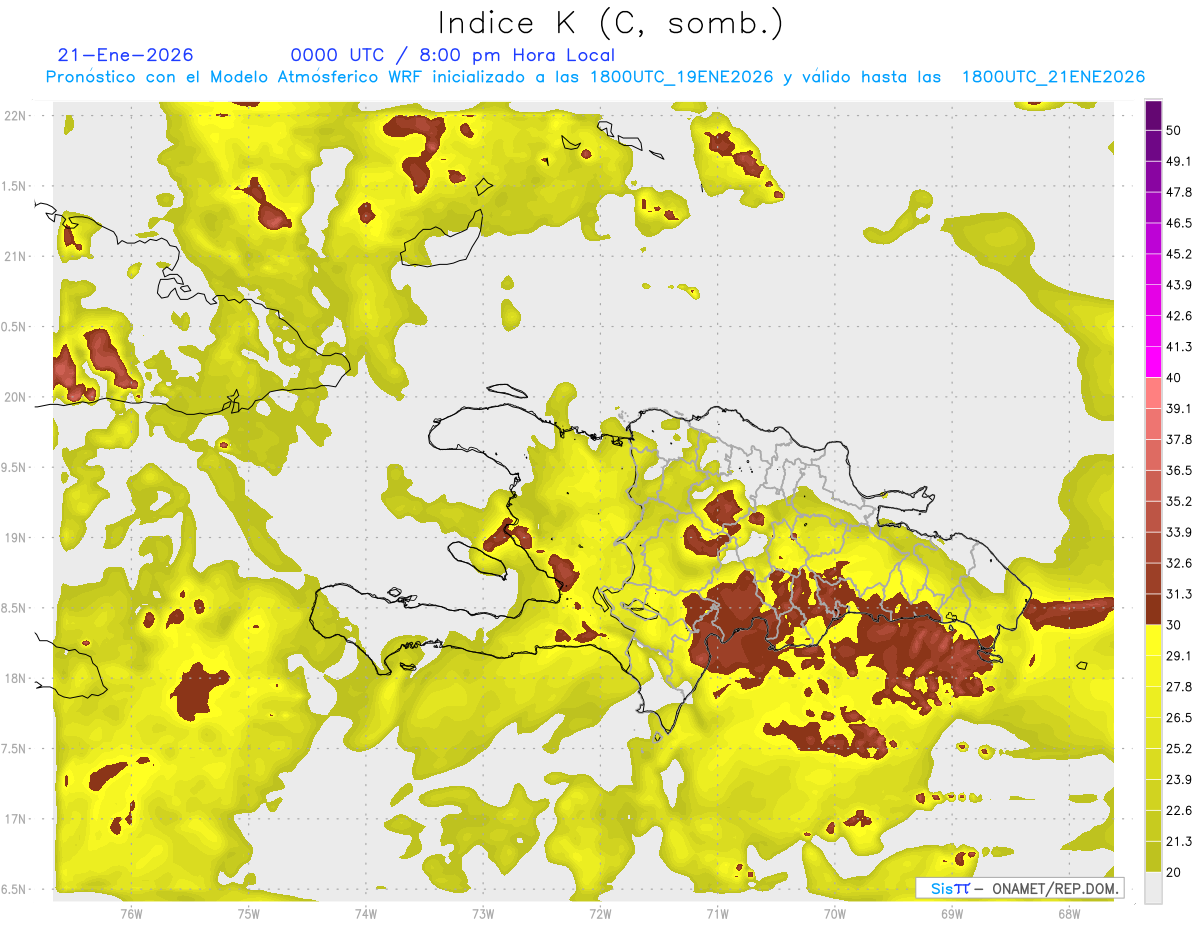Click the color bar value '37.8'
The width and height of the screenshot is (1200, 927).
click(x=1178, y=439)
